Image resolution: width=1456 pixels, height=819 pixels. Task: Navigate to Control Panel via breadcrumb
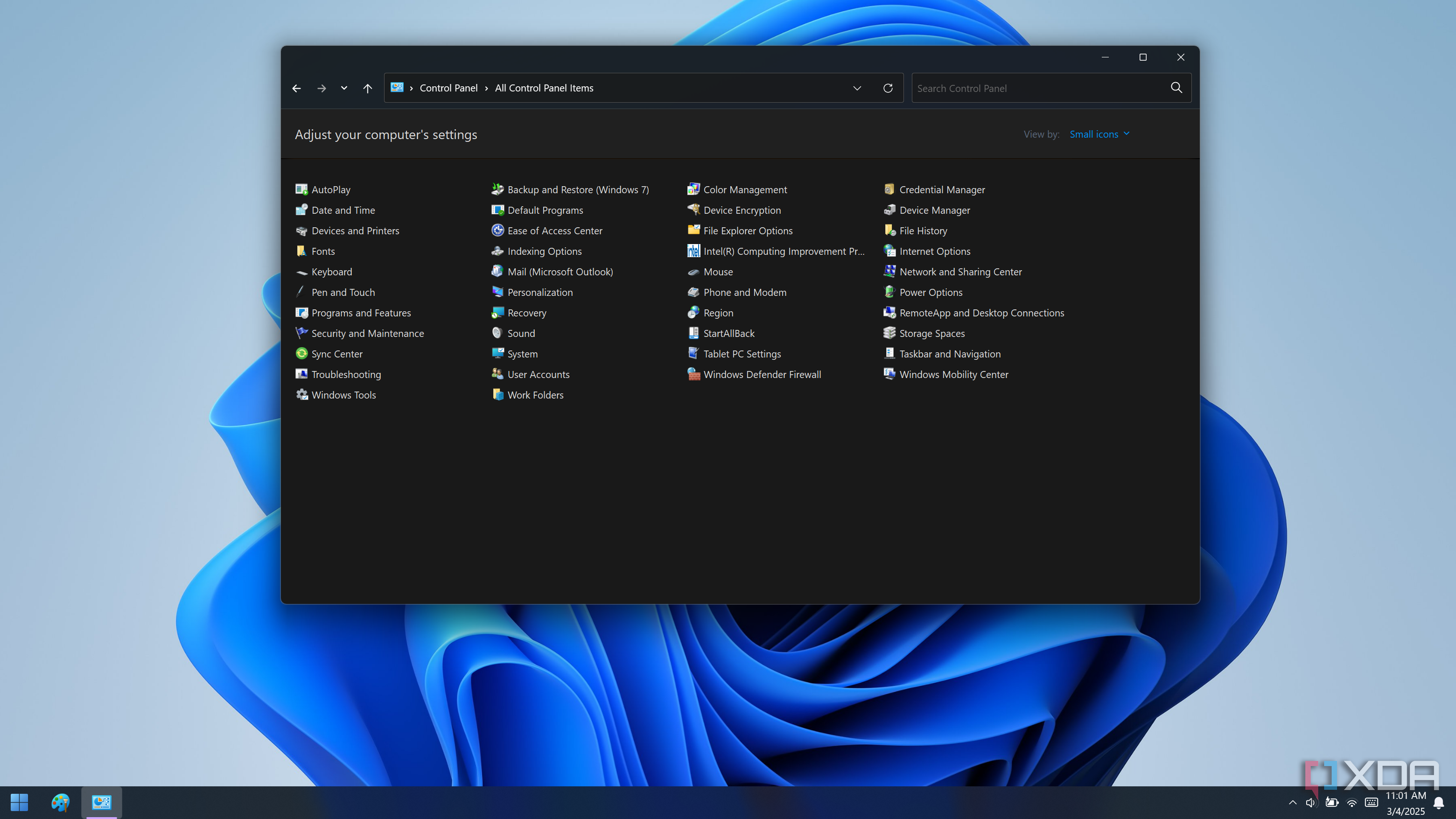point(448,88)
